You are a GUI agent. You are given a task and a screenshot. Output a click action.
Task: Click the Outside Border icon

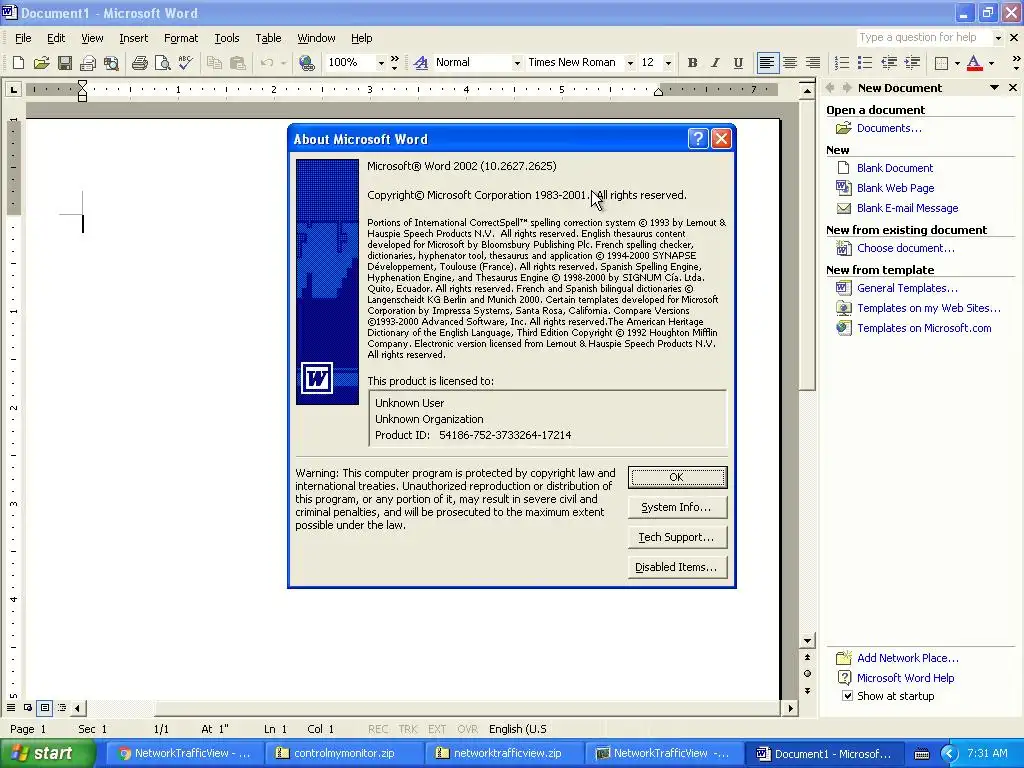(941, 63)
